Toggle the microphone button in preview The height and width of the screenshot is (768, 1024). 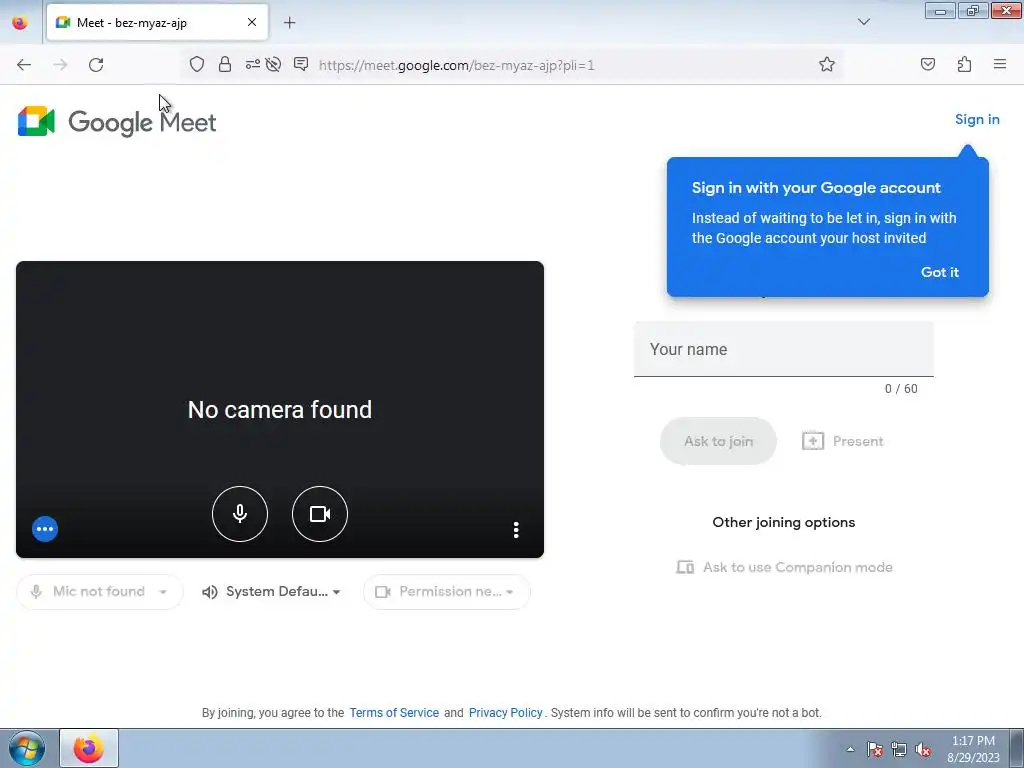[240, 514]
